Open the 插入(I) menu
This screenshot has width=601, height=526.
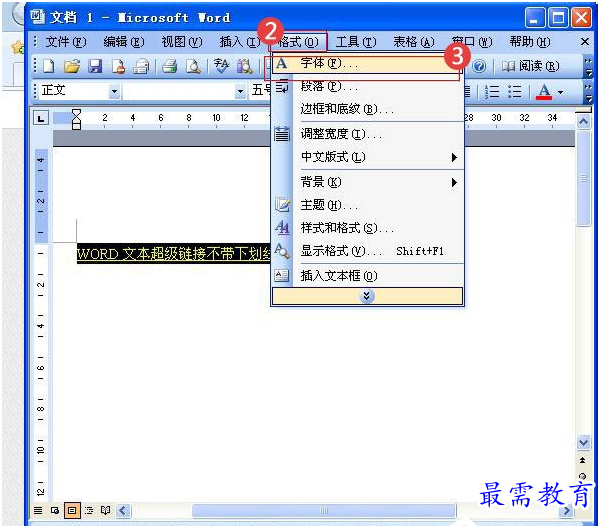[x=240, y=41]
